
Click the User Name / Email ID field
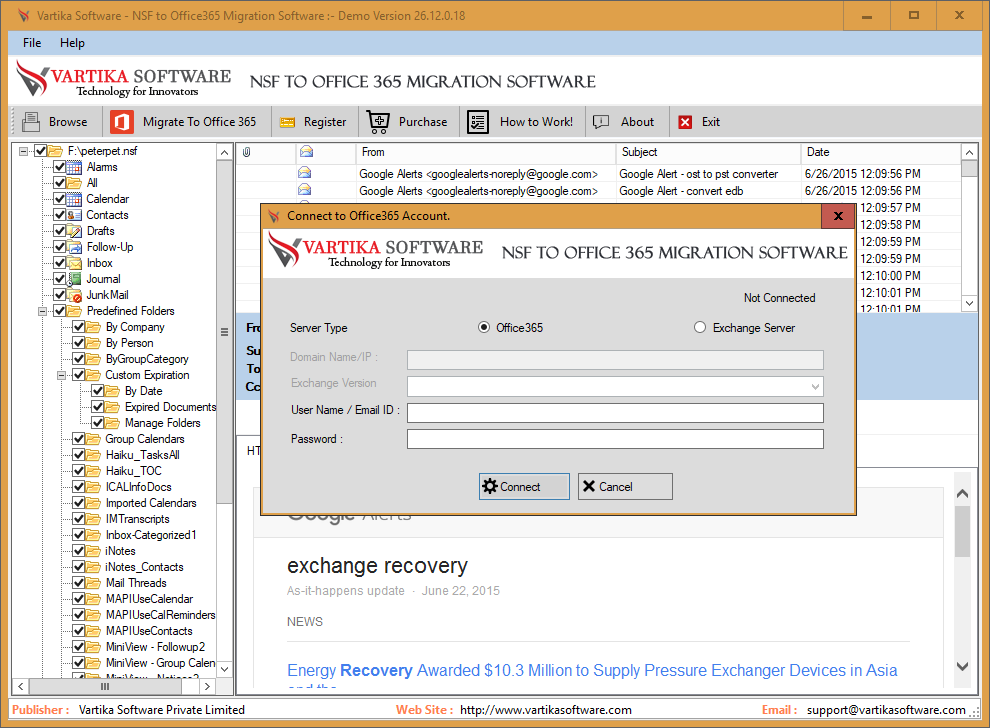[615, 413]
